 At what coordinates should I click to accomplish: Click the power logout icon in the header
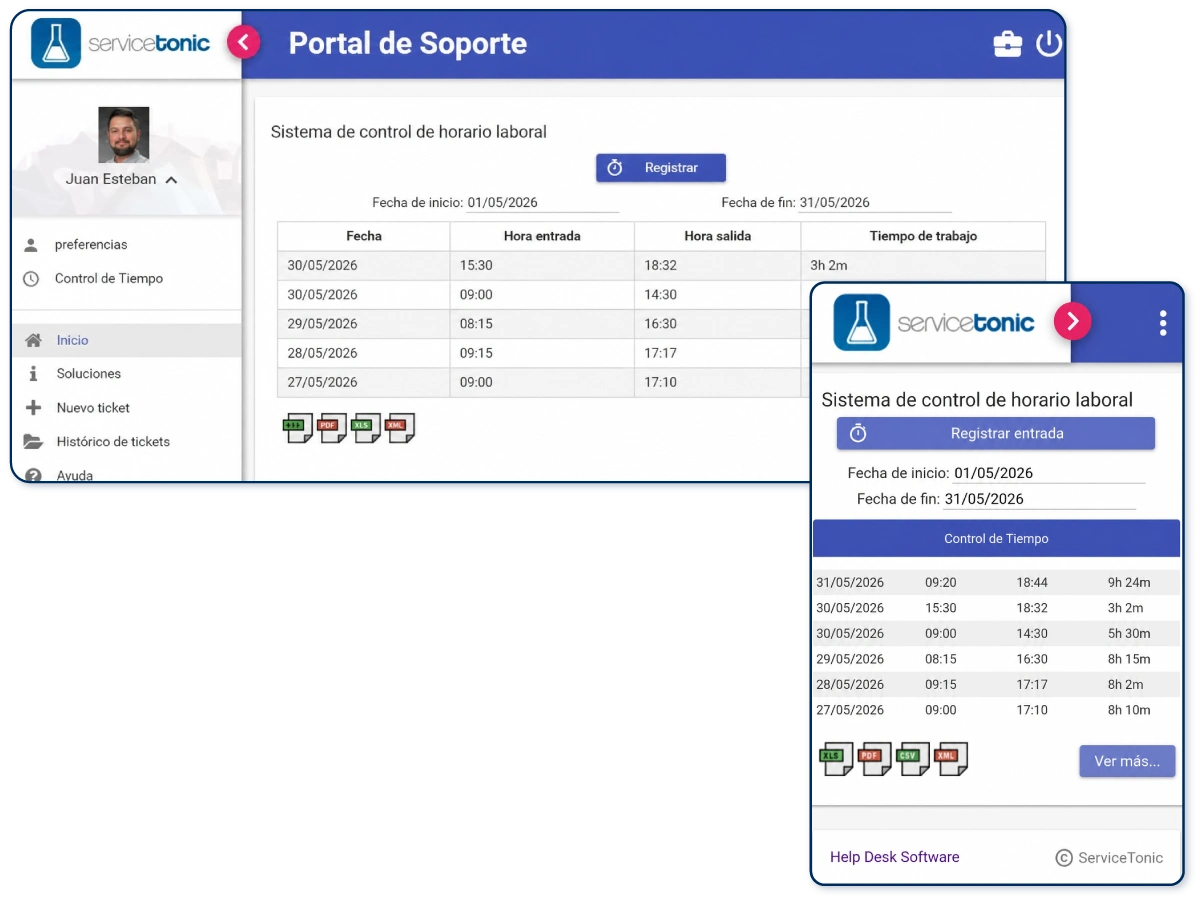click(1048, 44)
